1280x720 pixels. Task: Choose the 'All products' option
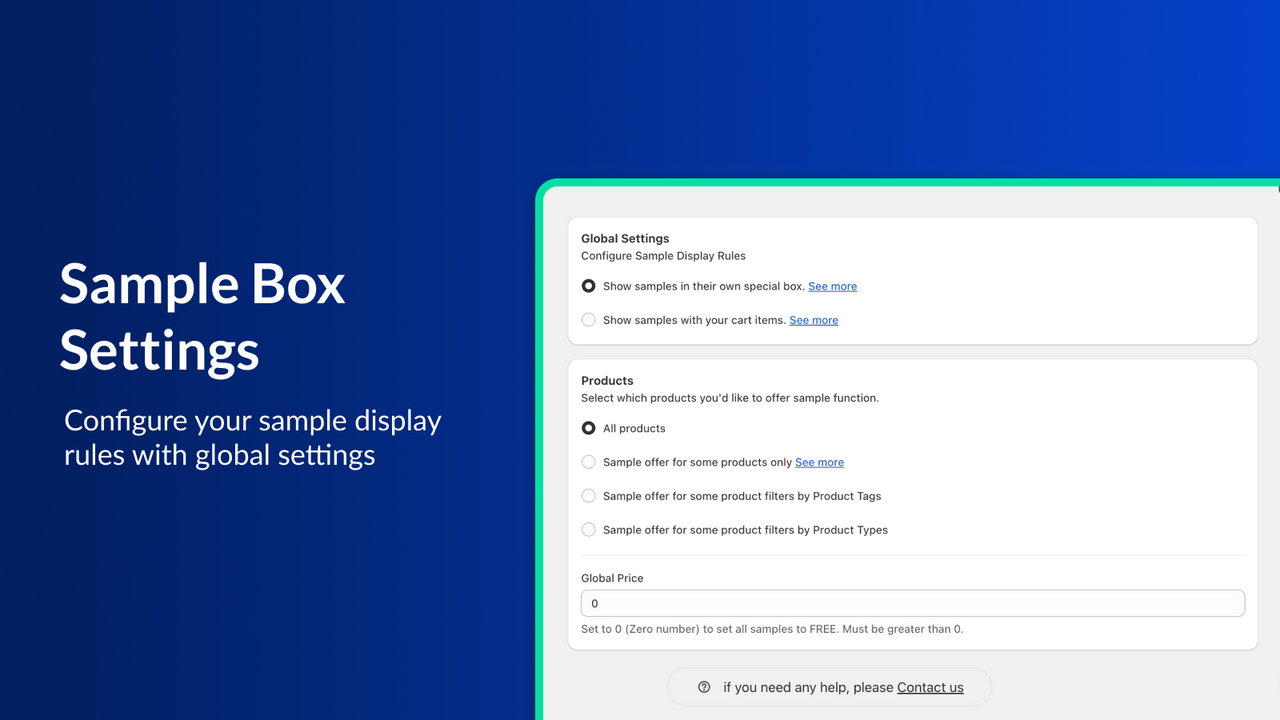coord(588,428)
